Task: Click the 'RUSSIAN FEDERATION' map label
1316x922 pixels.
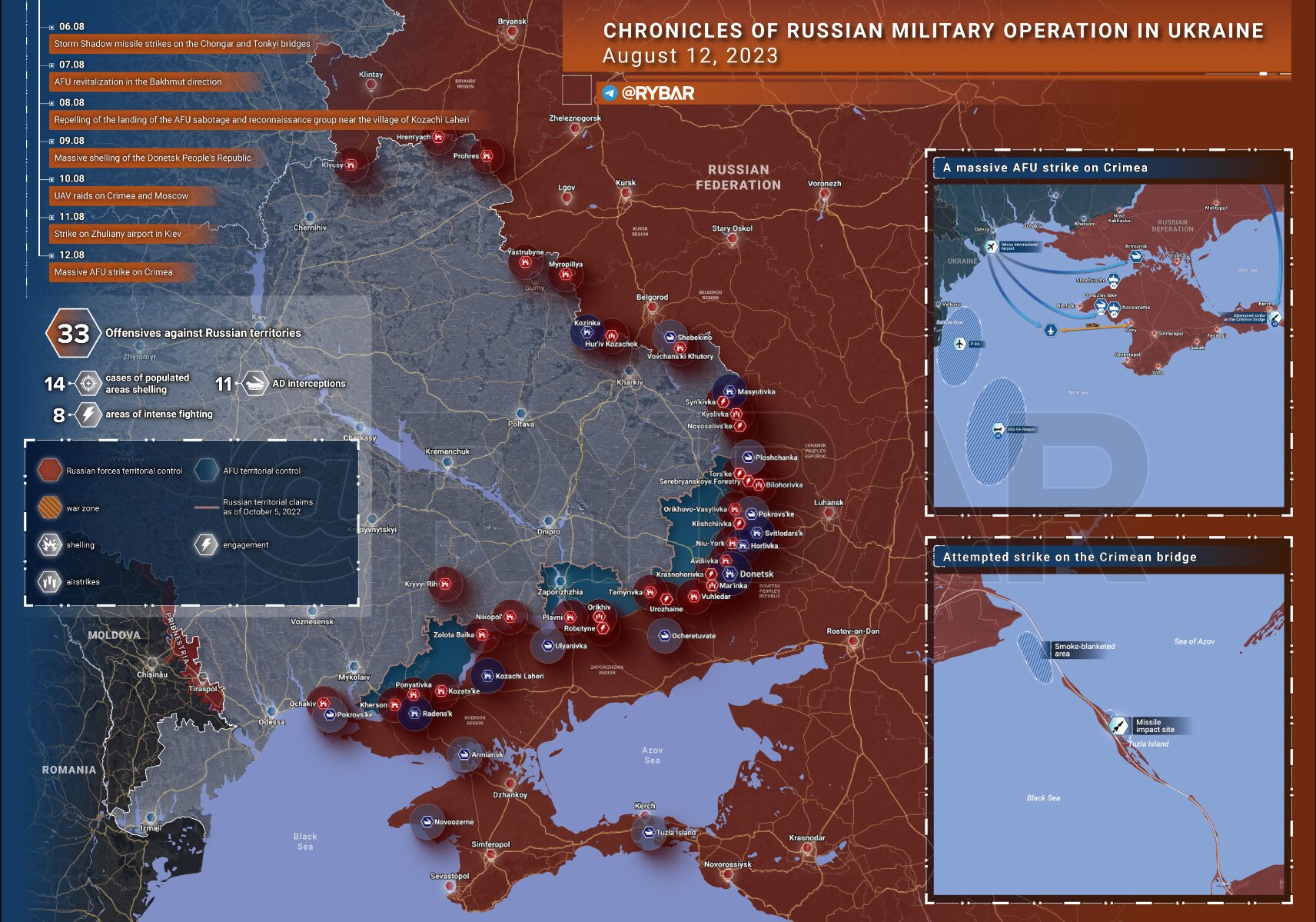Action: pyautogui.click(x=738, y=178)
